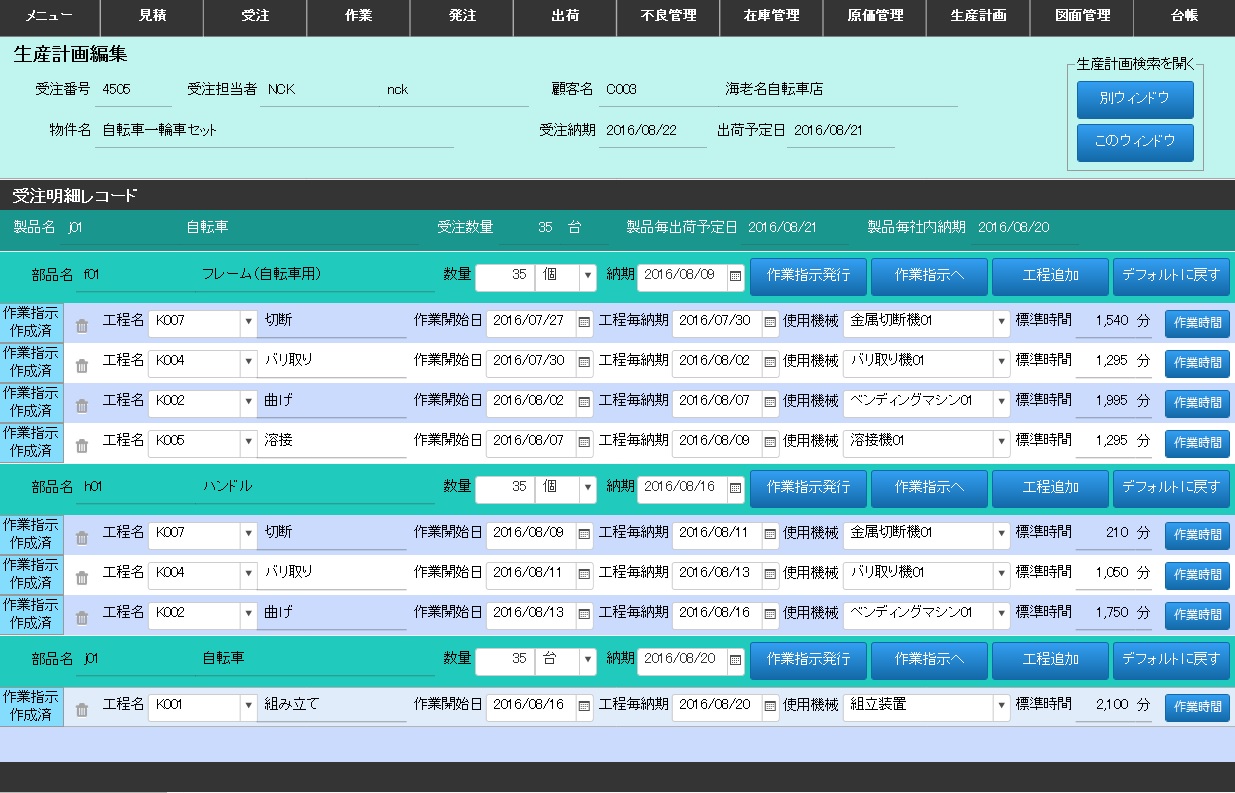This screenshot has width=1235, height=793.
Task: Open calendar for 作業開始日 on 組み立て row
Action: [584, 705]
